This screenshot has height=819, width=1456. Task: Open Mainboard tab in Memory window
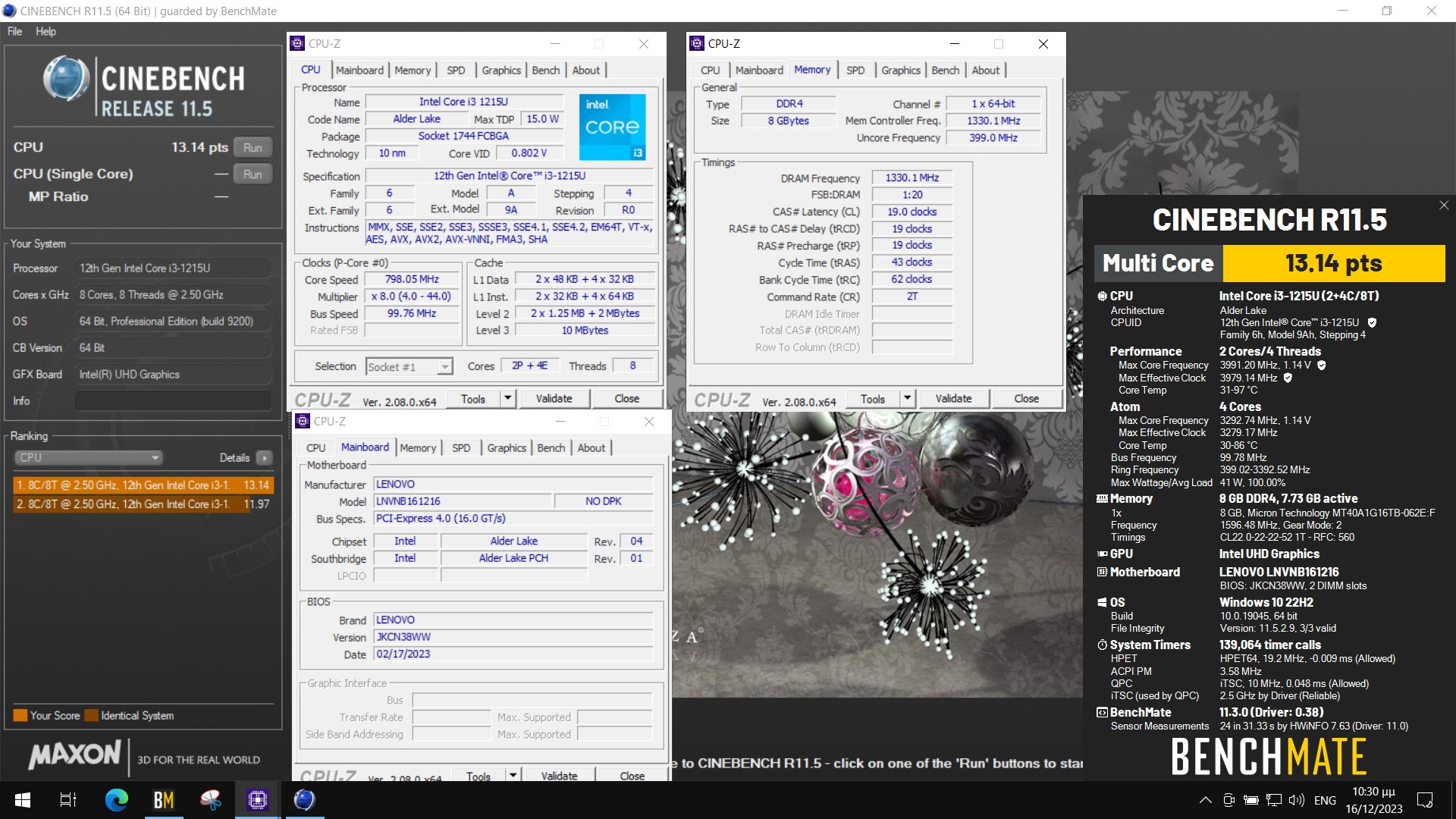[759, 70]
